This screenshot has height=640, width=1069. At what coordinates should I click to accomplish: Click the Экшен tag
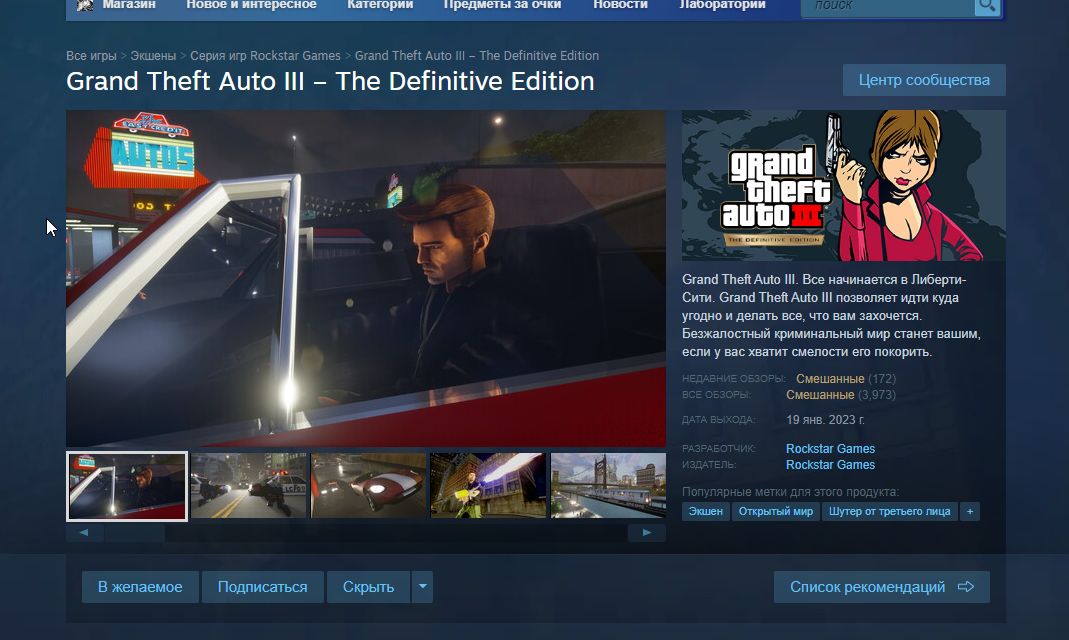click(x=706, y=511)
